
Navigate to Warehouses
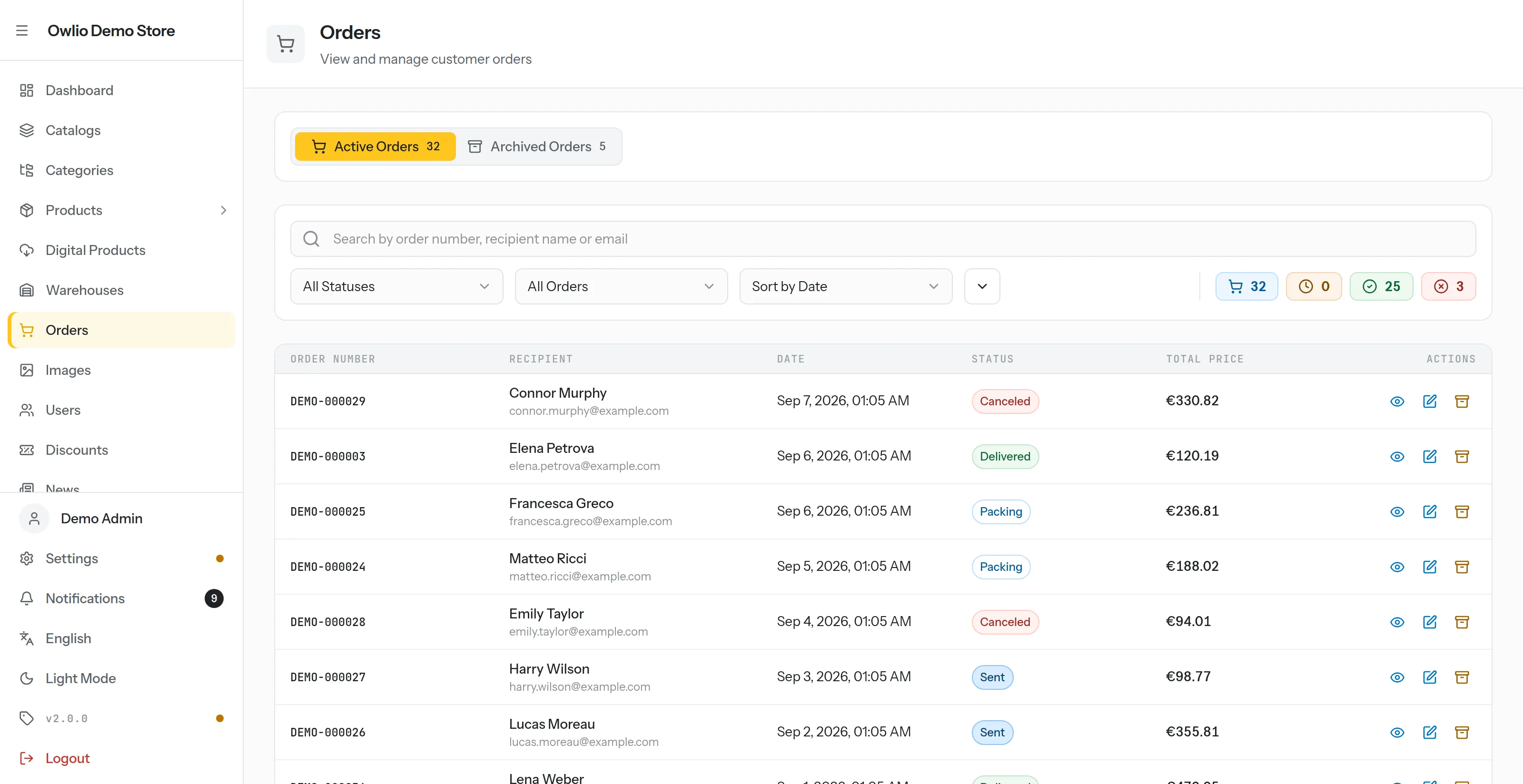(121, 290)
